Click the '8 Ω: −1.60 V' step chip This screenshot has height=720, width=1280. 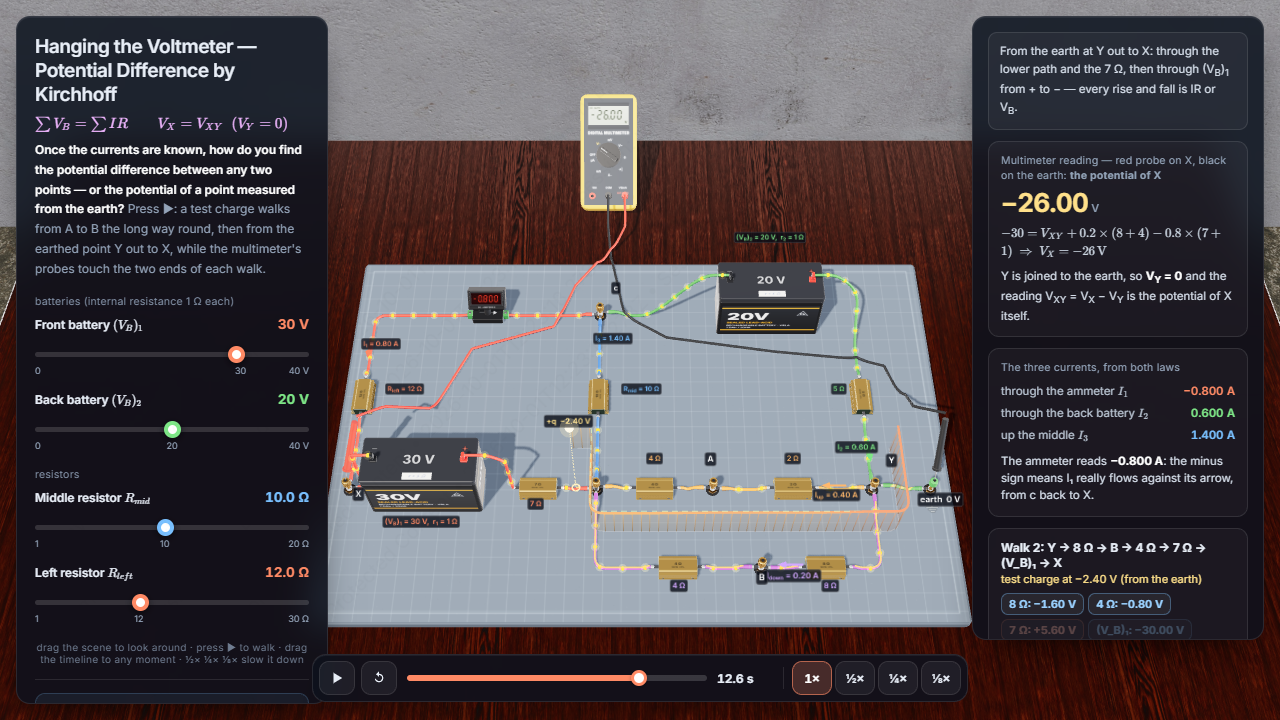[x=1041, y=604]
